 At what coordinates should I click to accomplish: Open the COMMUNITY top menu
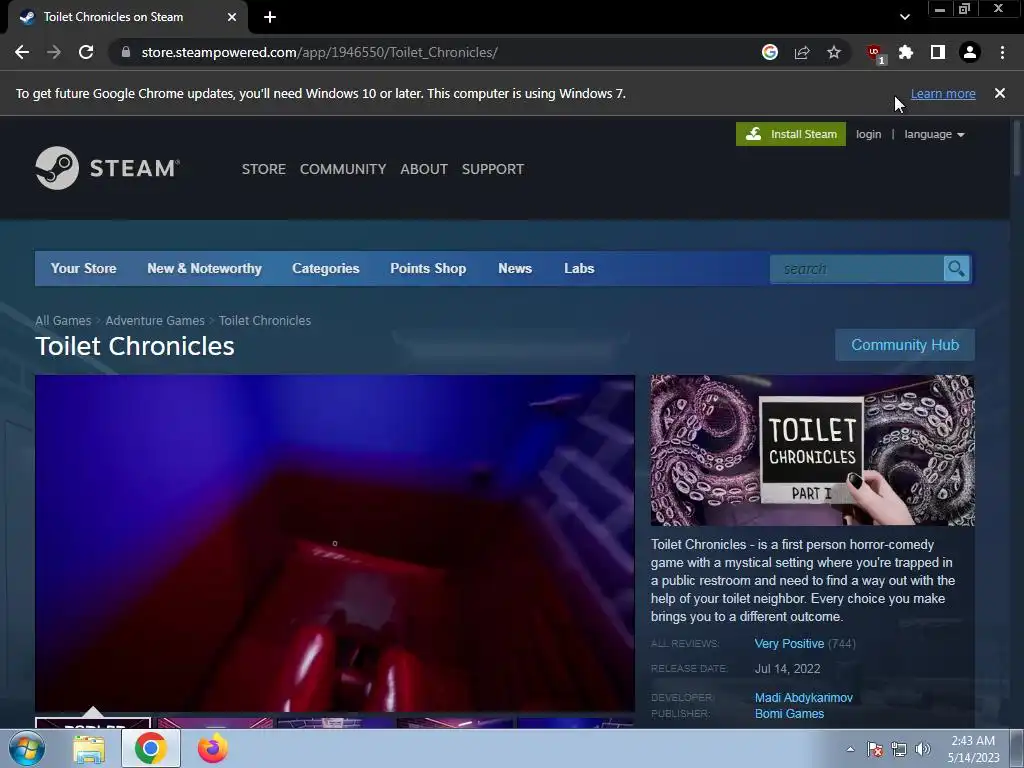point(343,169)
